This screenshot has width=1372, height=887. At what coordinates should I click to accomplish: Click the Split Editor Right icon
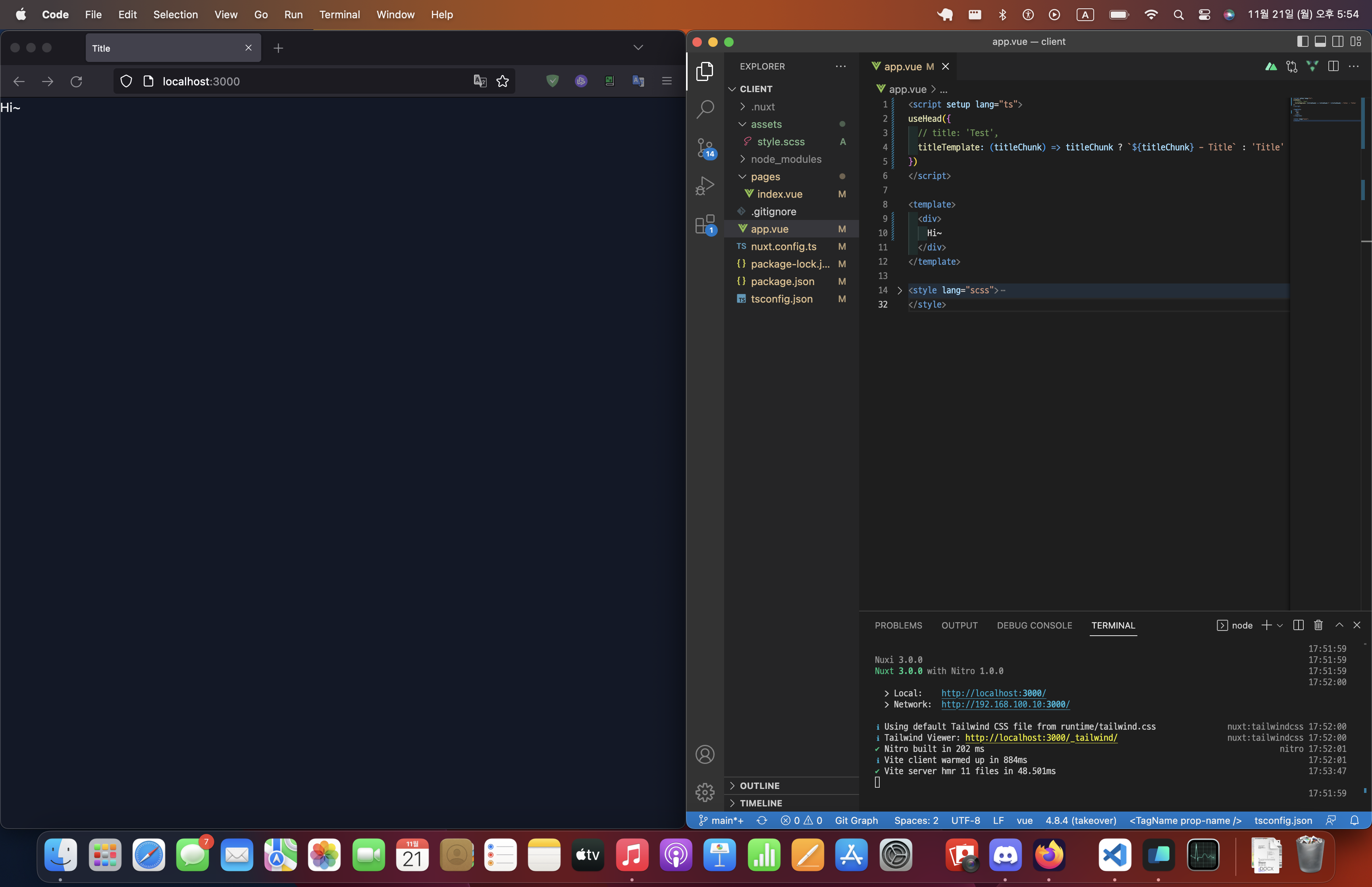1333,66
